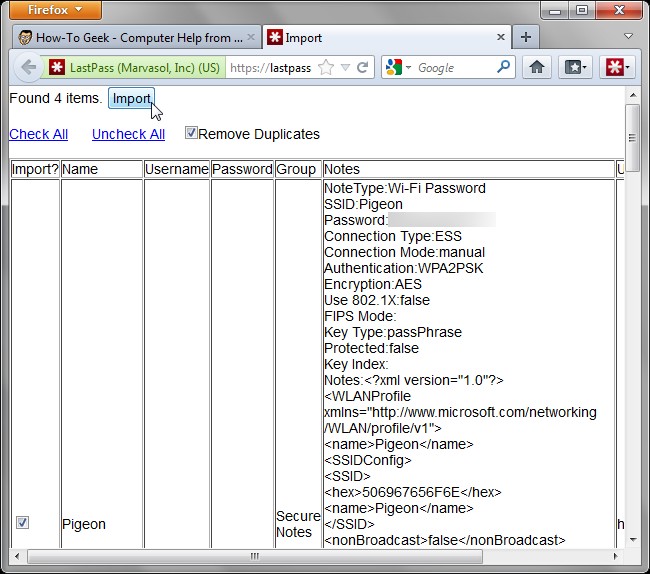
Task: Click the Import tab LastPass favicon
Action: click(x=274, y=37)
